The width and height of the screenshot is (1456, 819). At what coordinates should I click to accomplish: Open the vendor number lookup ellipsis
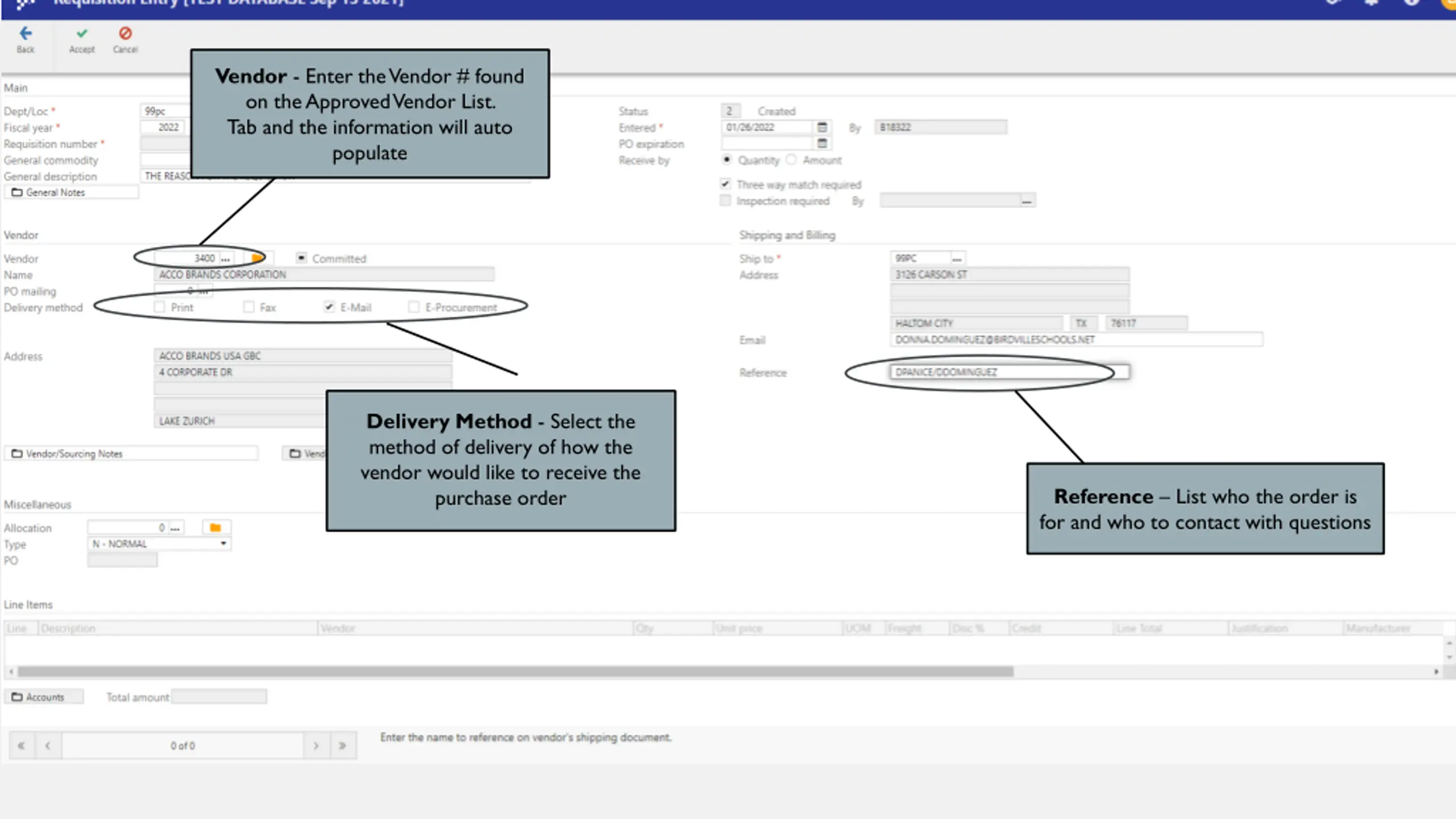[226, 259]
